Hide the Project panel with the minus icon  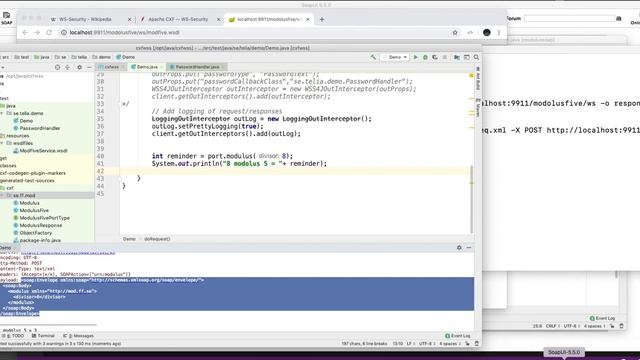pos(89,67)
